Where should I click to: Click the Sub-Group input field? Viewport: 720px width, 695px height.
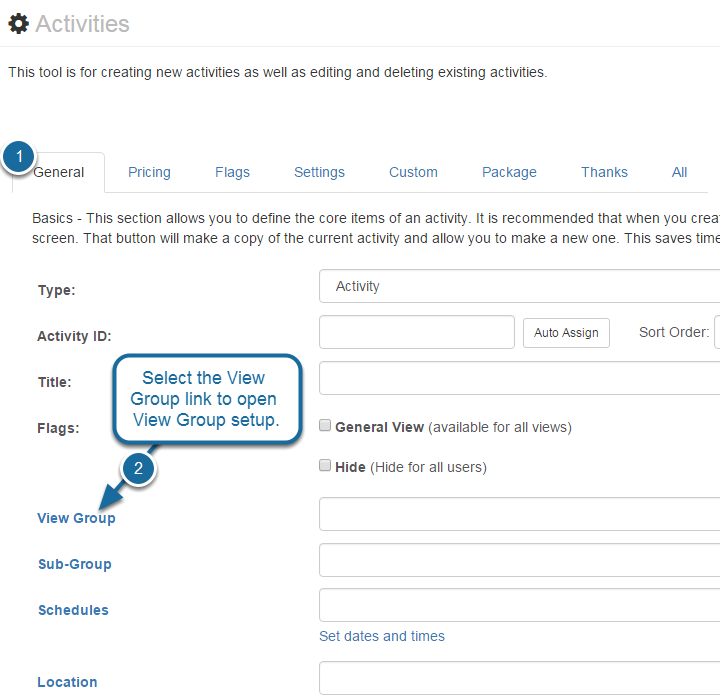pyautogui.click(x=519, y=560)
